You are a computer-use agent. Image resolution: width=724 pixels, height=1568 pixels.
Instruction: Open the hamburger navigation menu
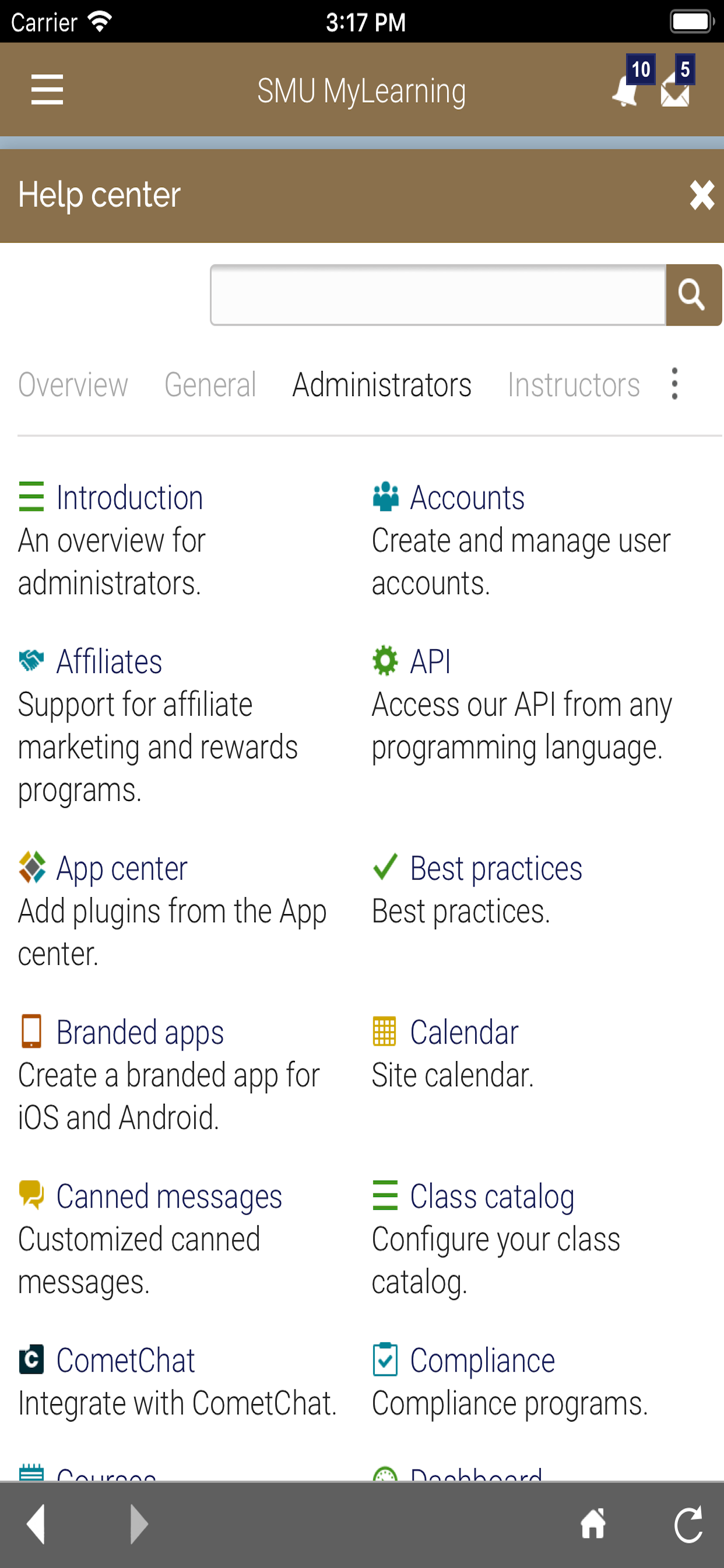click(x=47, y=89)
